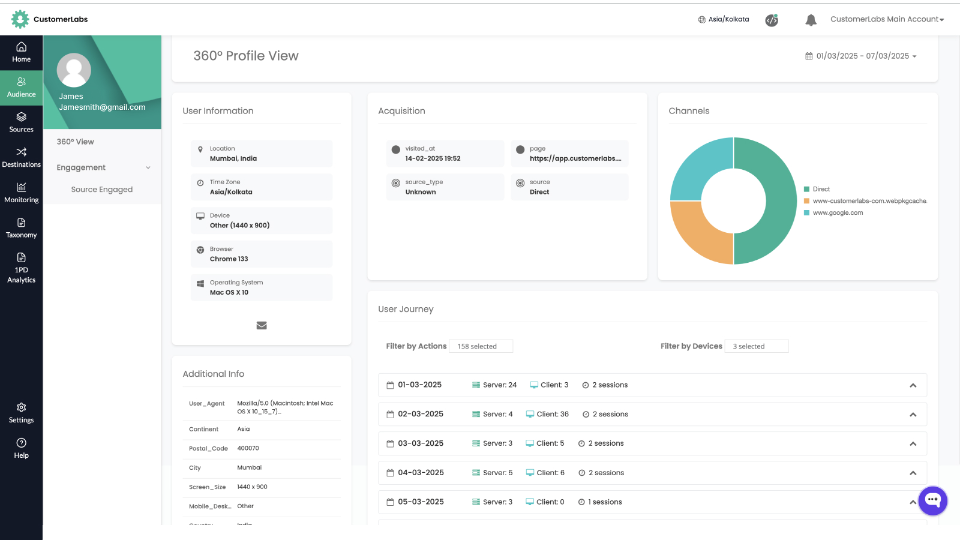Screen dimensions: 960x540
Task: Open the date range dropdown 01/03/2025 - 07/03/2025
Action: pos(861,56)
